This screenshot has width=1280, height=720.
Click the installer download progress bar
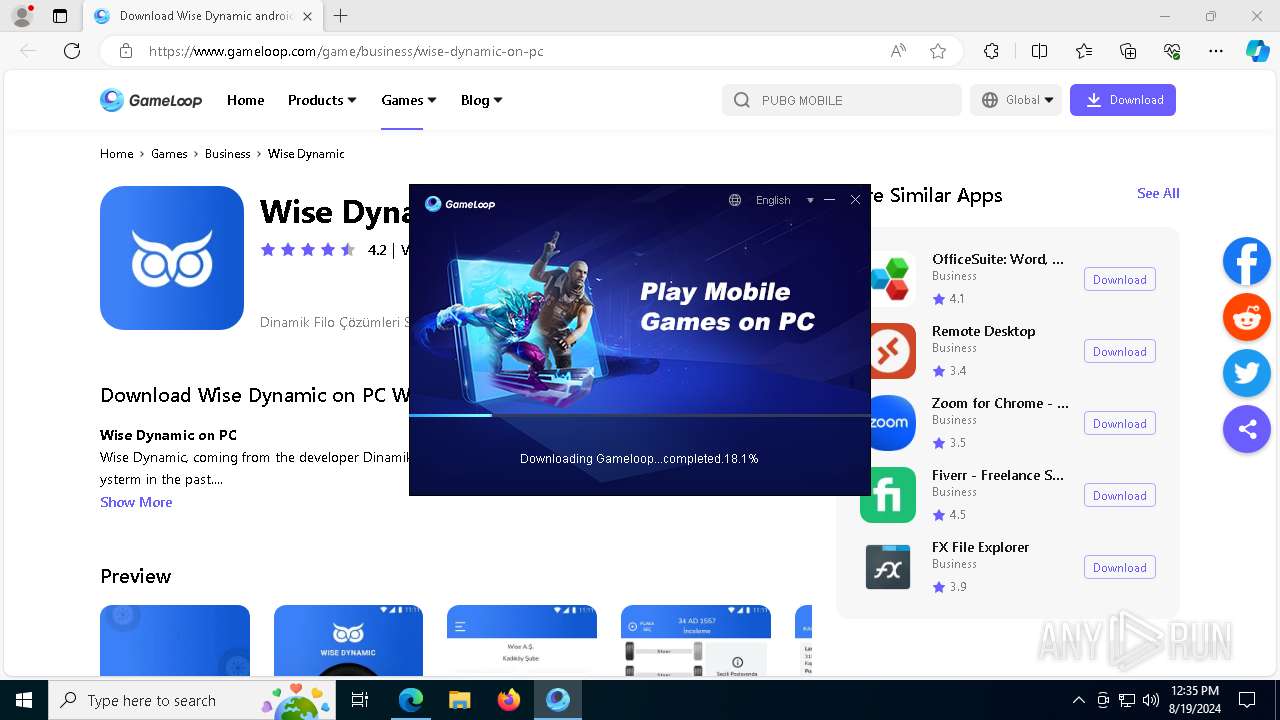[x=640, y=415]
